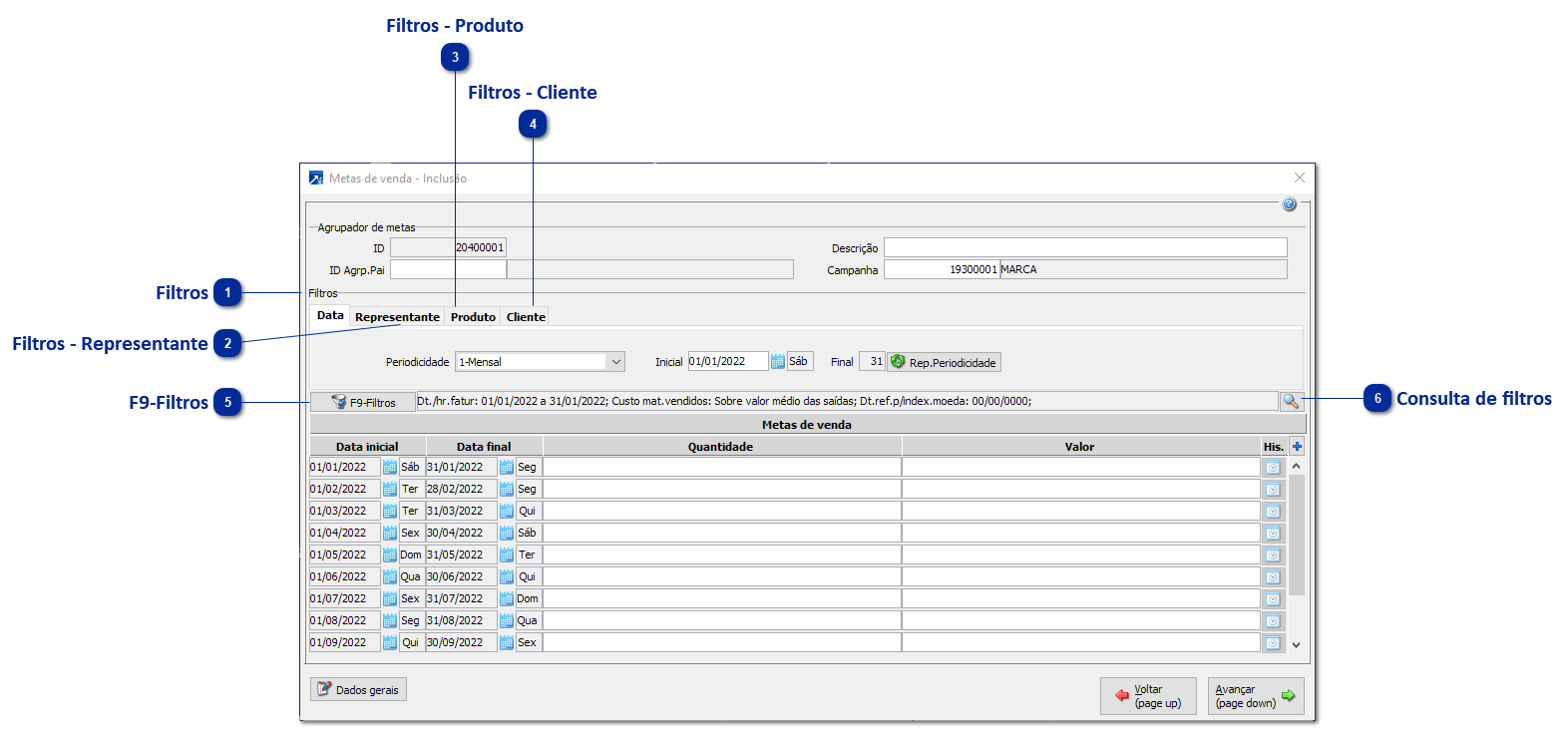Open the filter query magnifier icon
Viewport: 1568px width, 737px height.
(1291, 401)
